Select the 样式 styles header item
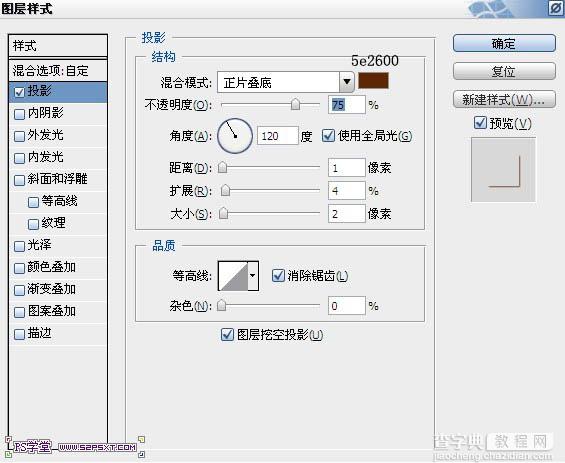This screenshot has width=565, height=463. pos(58,46)
